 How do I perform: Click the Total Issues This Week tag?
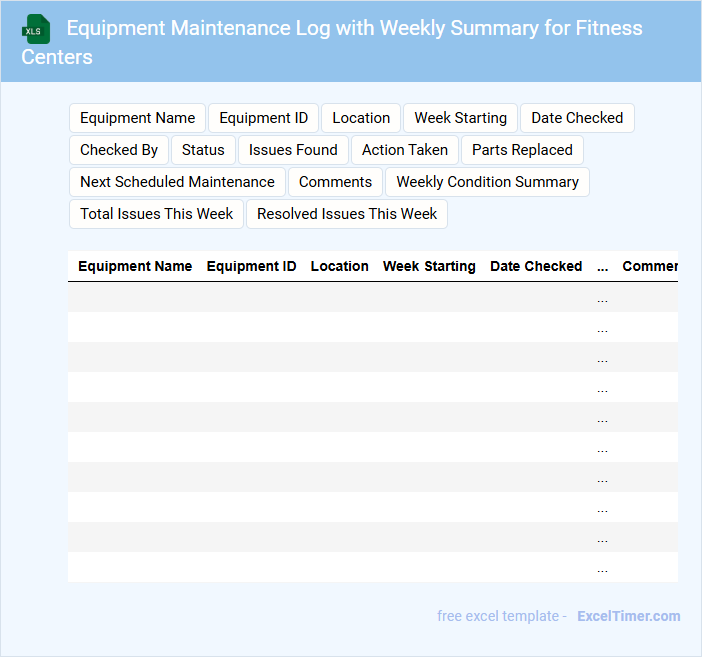point(156,214)
